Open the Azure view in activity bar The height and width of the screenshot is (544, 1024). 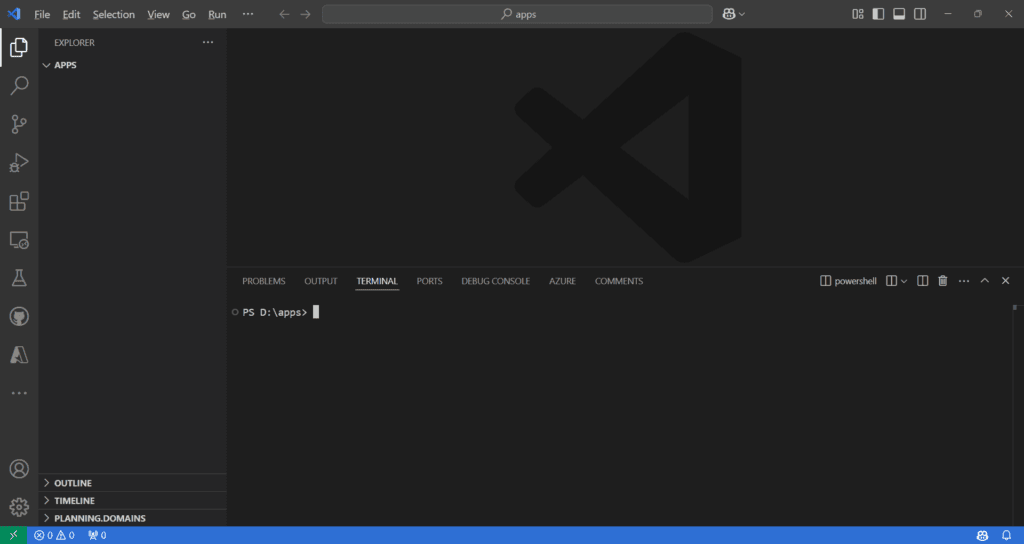pos(19,355)
